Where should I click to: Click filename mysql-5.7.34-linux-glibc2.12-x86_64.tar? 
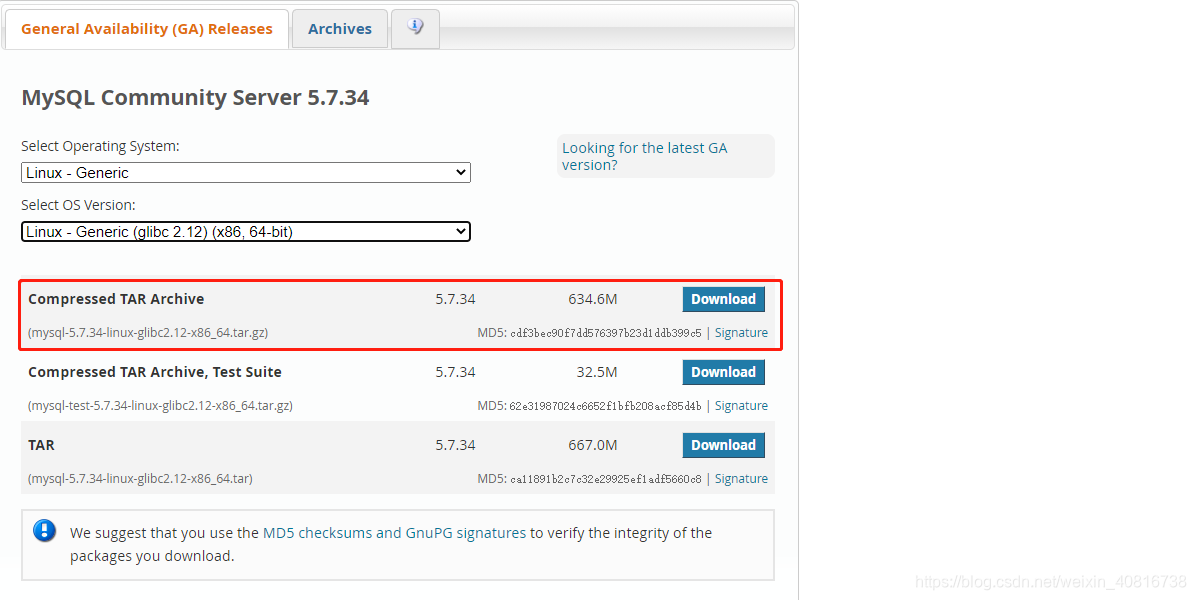click(x=140, y=479)
